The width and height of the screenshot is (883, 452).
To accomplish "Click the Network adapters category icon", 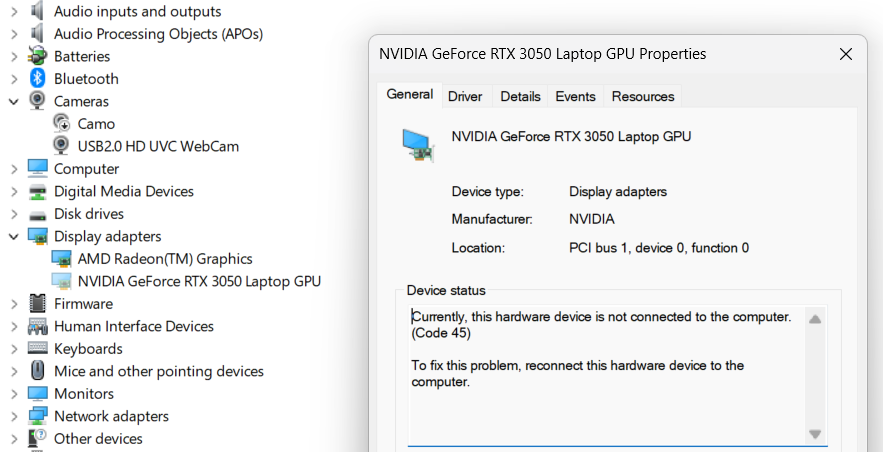I will tap(38, 416).
